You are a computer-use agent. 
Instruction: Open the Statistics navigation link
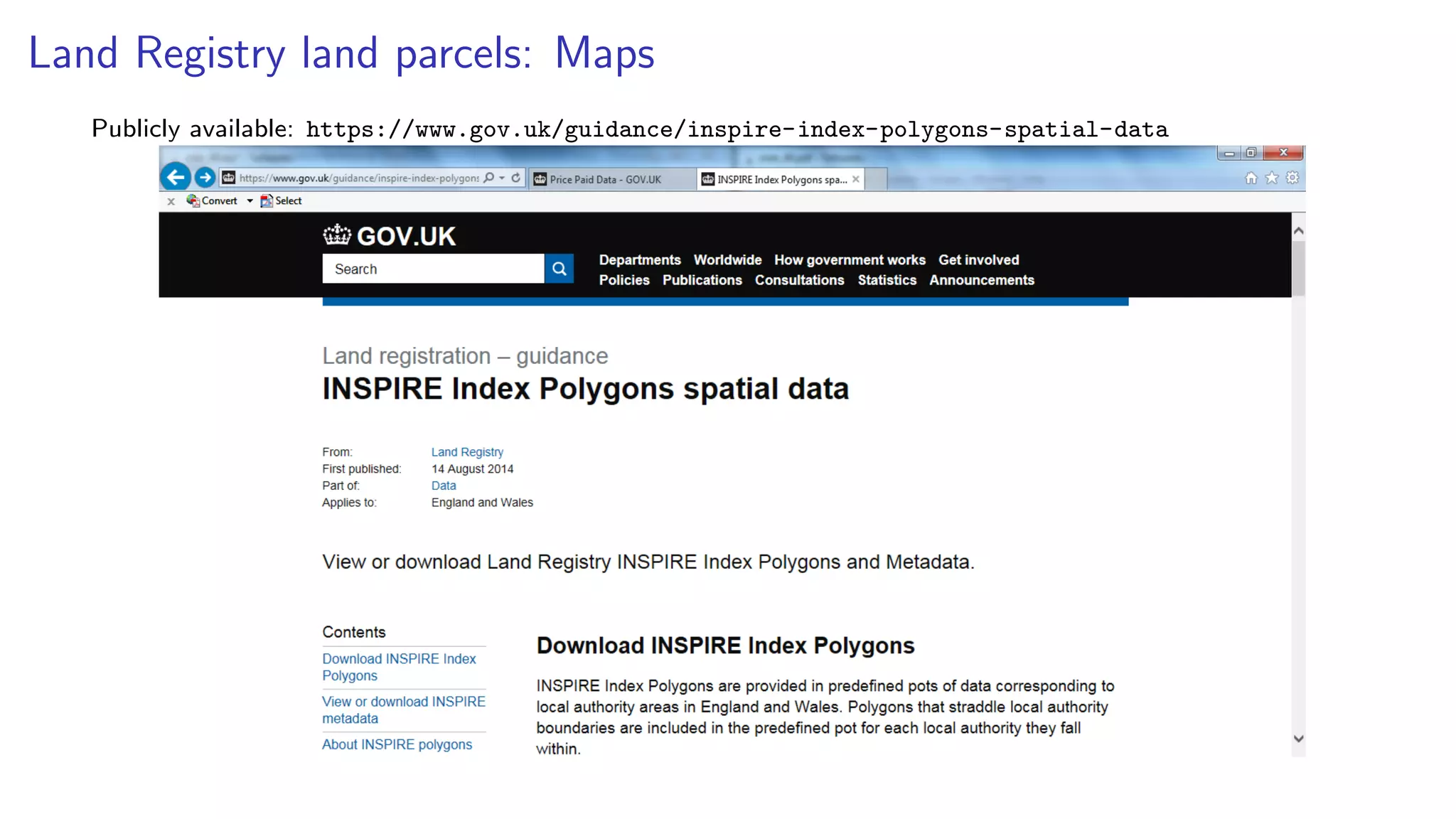click(887, 280)
